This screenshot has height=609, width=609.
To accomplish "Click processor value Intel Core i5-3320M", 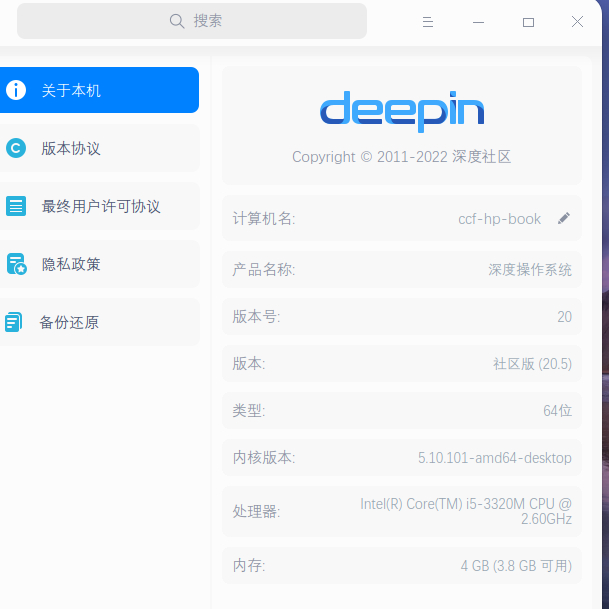I will 466,511.
